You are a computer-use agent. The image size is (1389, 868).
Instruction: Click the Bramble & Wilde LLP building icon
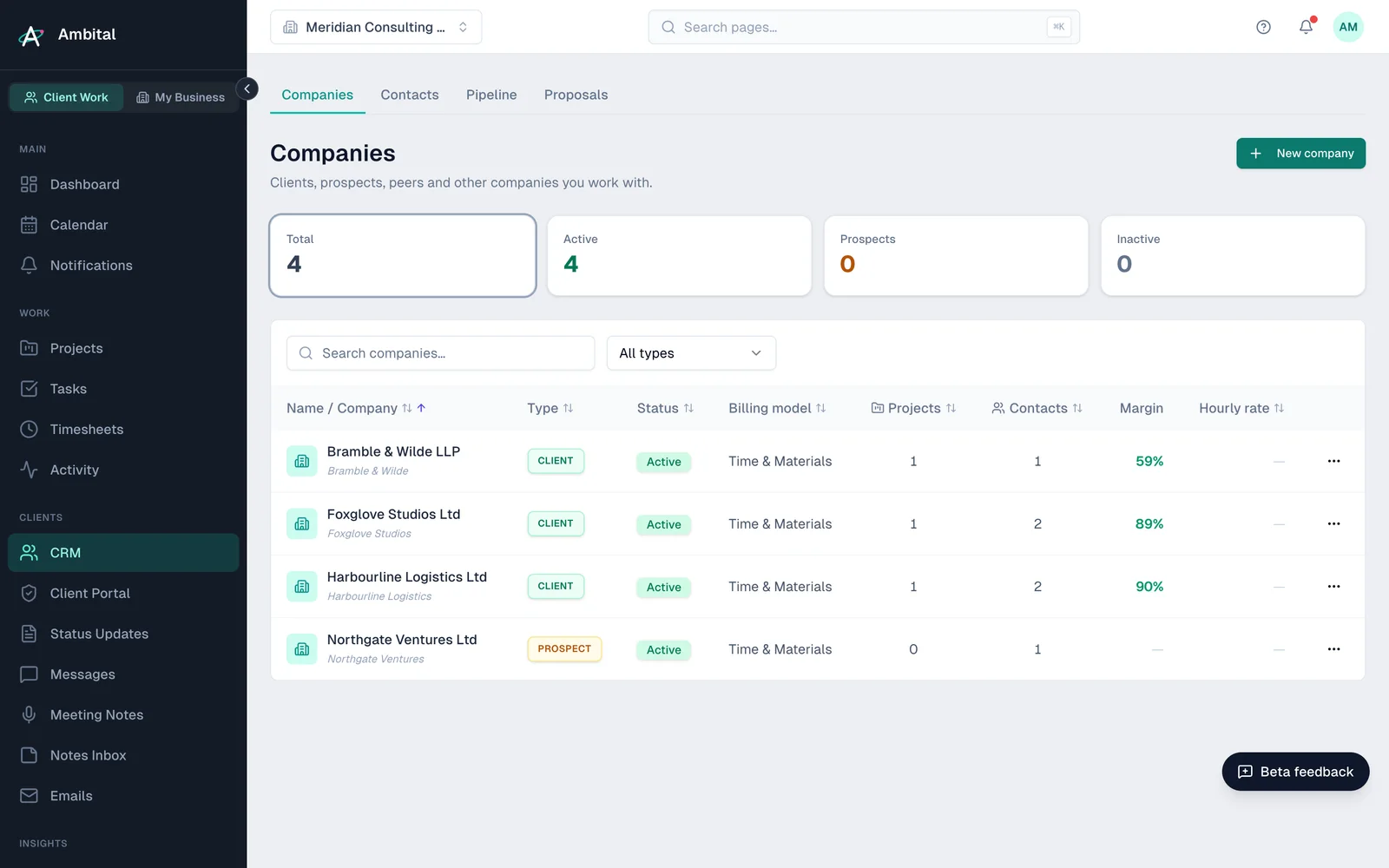pyautogui.click(x=302, y=461)
